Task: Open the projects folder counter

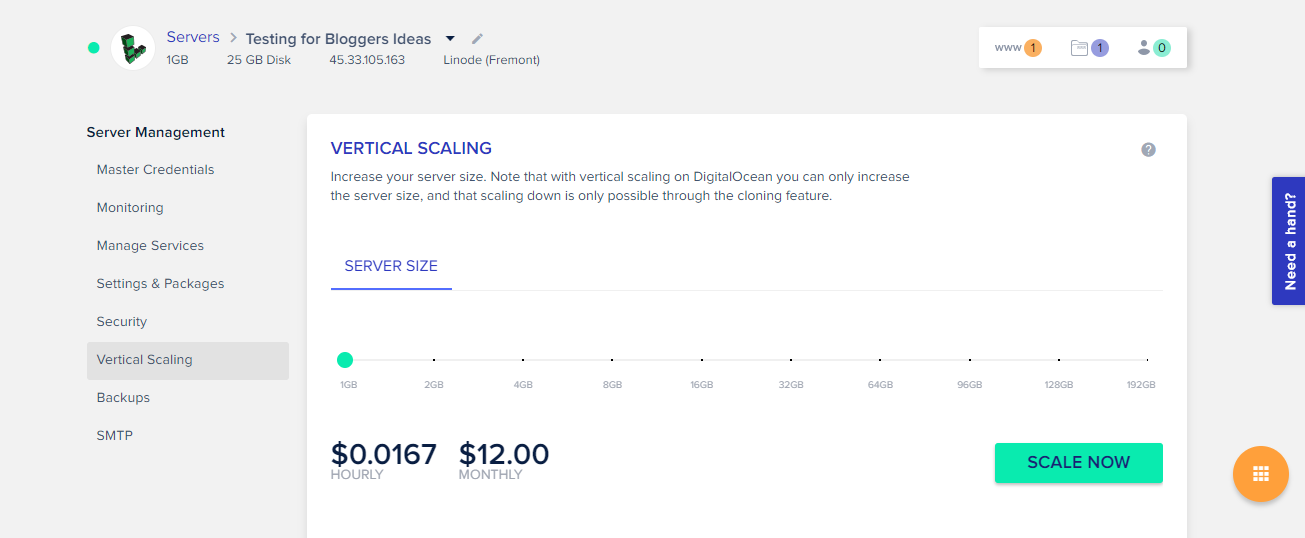Action: click(x=1089, y=47)
